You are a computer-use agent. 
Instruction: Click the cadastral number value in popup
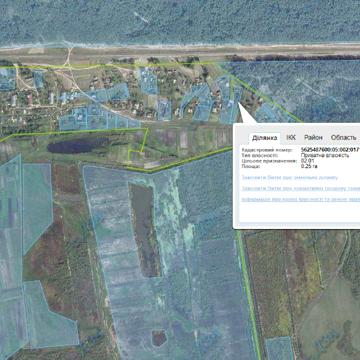pyautogui.click(x=330, y=150)
